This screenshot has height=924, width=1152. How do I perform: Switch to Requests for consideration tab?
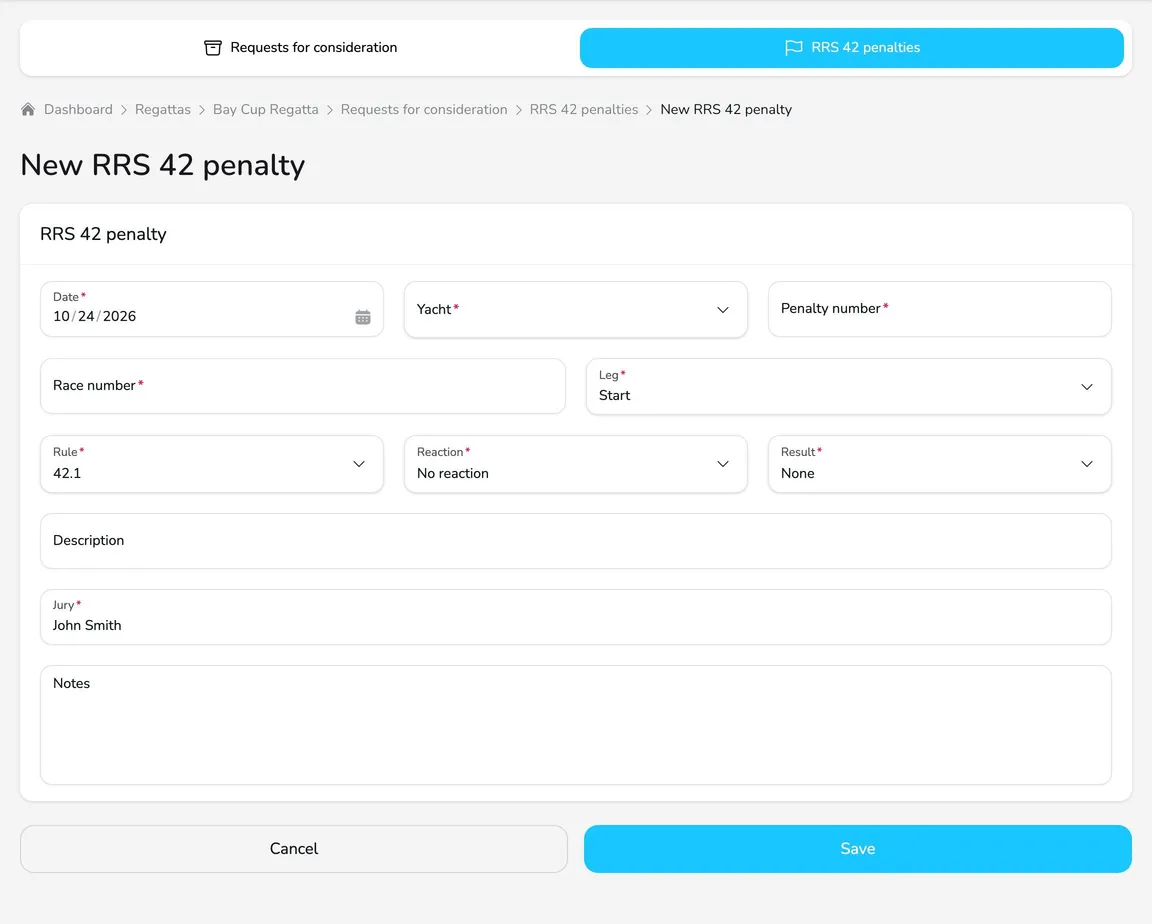click(300, 48)
